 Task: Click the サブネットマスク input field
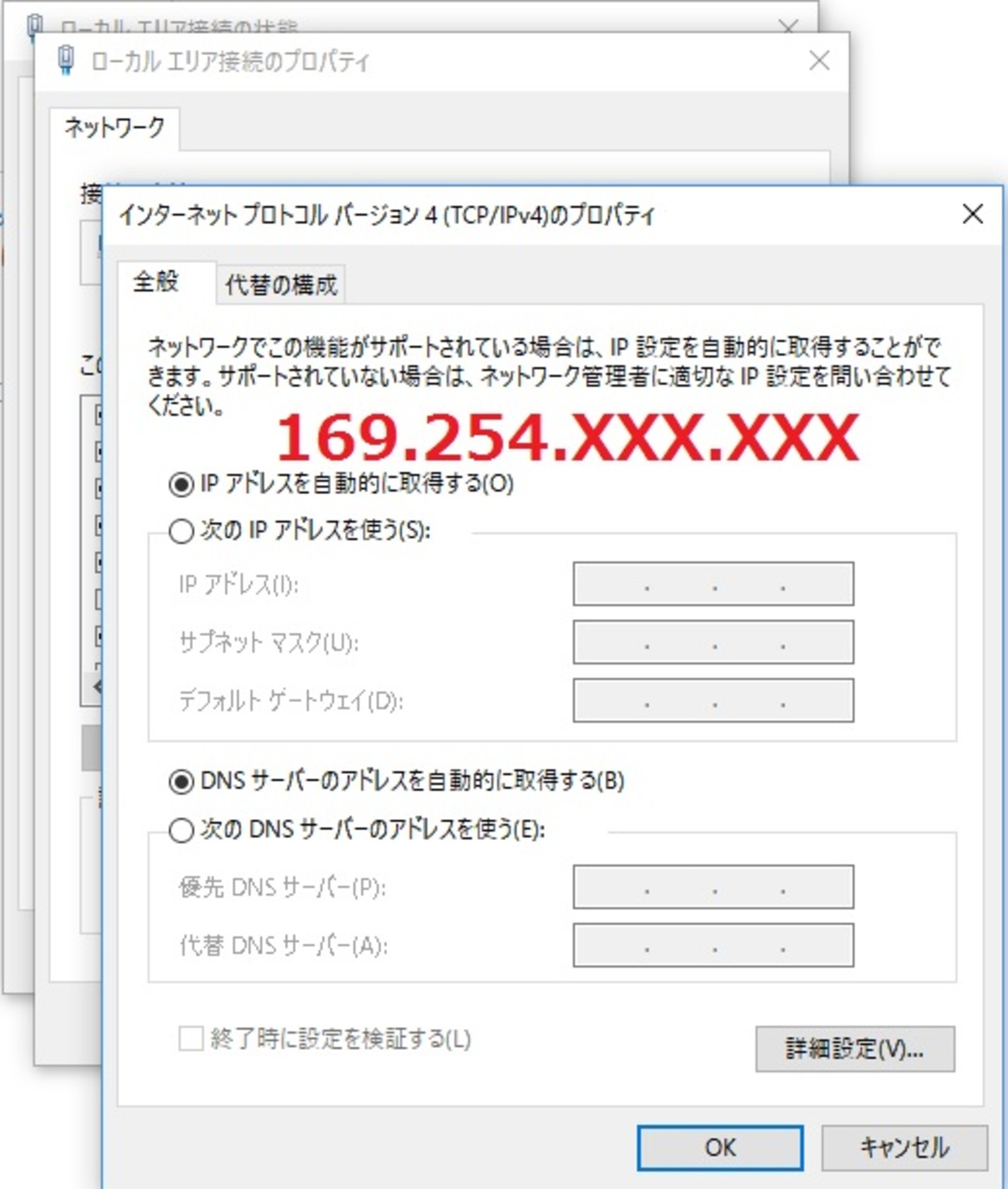point(713,642)
